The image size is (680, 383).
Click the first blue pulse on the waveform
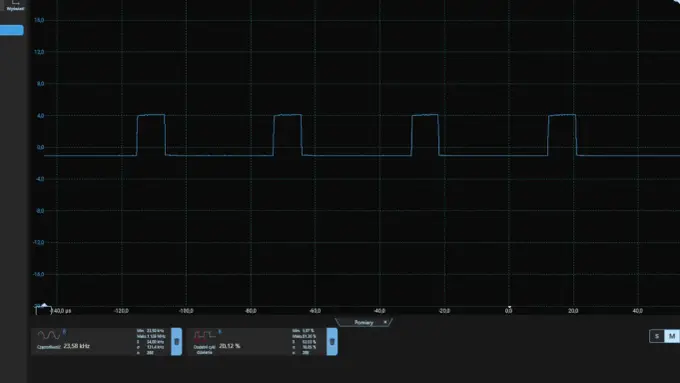151,134
